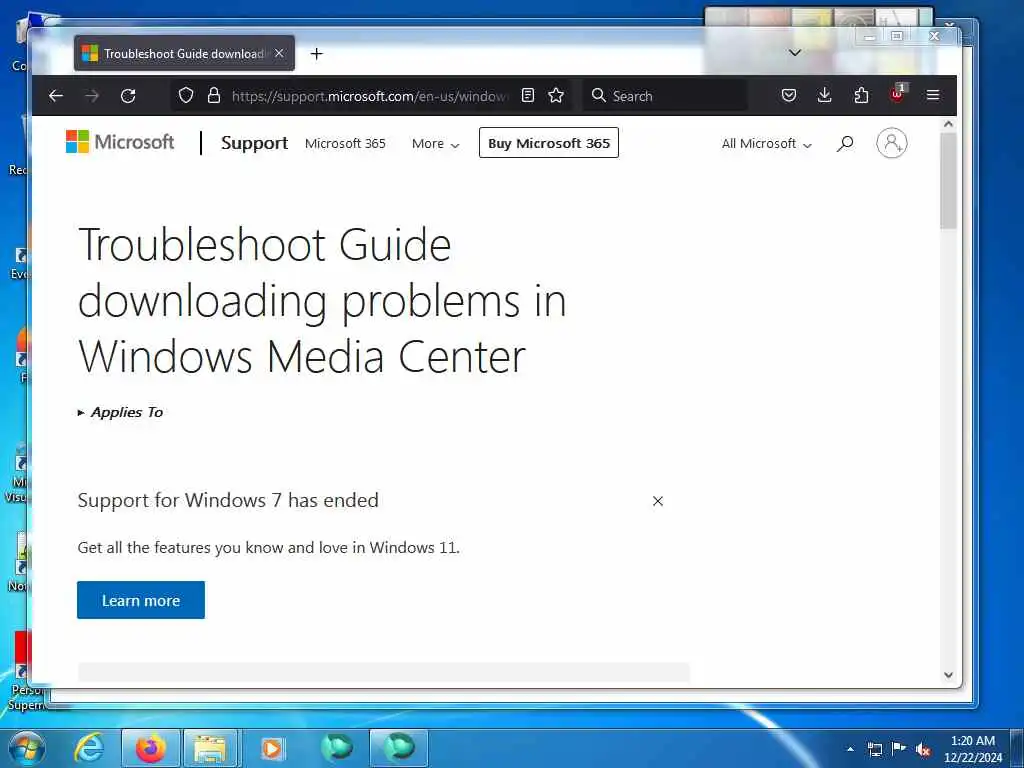Screen dimensions: 1024x768
Task: Open Windows Explorer folder in taskbar
Action: coord(210,748)
